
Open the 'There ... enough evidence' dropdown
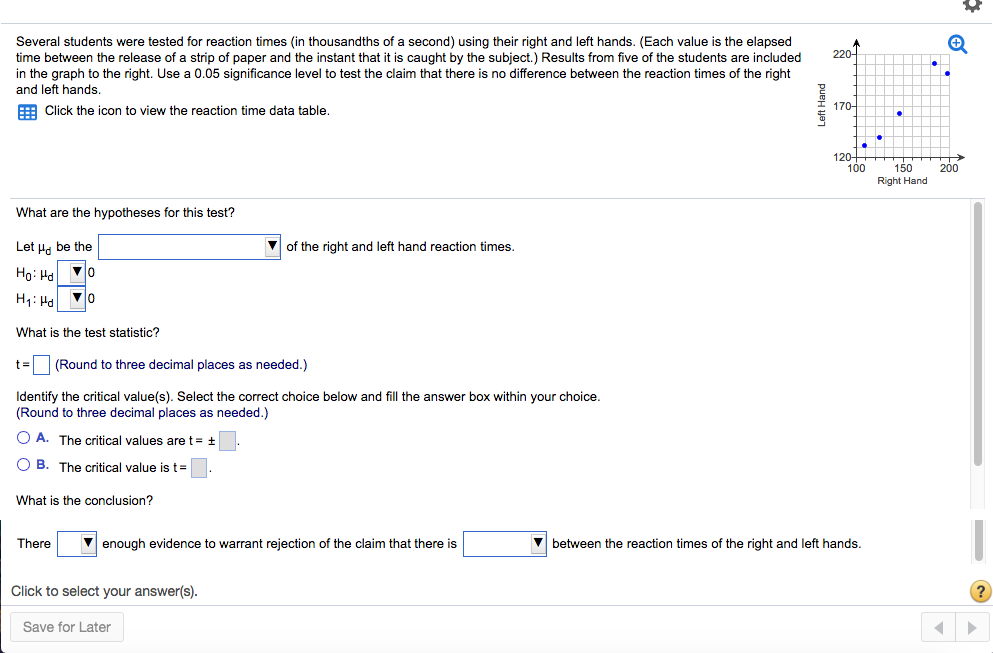(x=77, y=543)
